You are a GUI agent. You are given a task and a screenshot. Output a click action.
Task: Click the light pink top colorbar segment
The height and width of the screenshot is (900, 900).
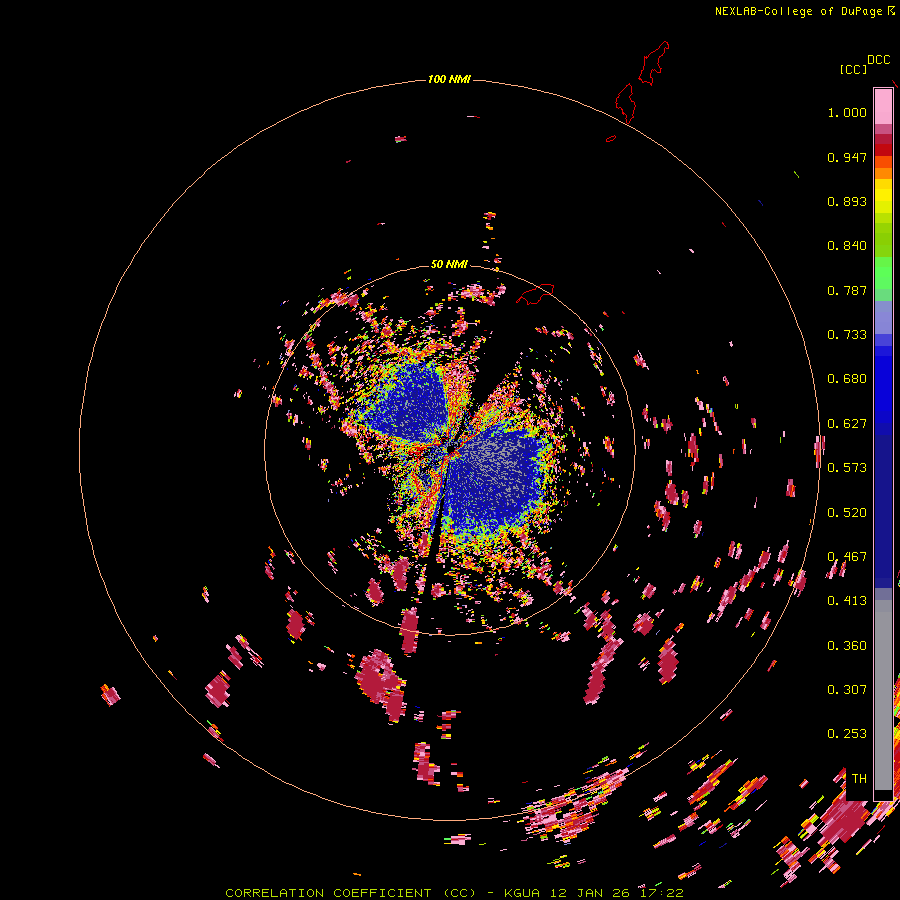[883, 106]
